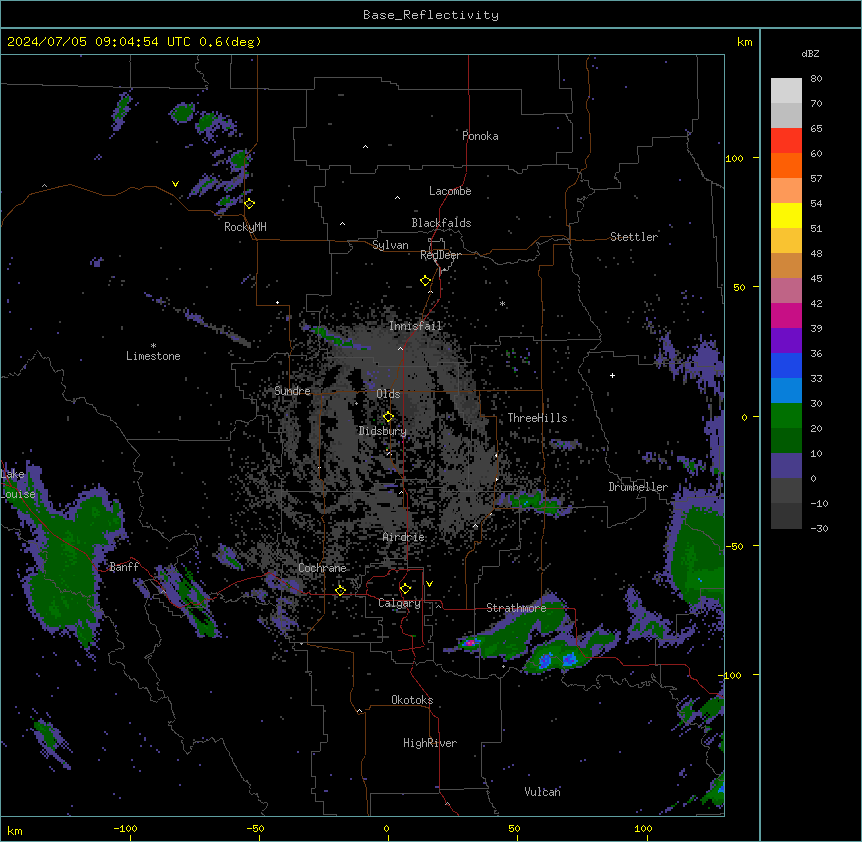Click the dBZ legend heading
Screen dimensions: 862x842
810,54
